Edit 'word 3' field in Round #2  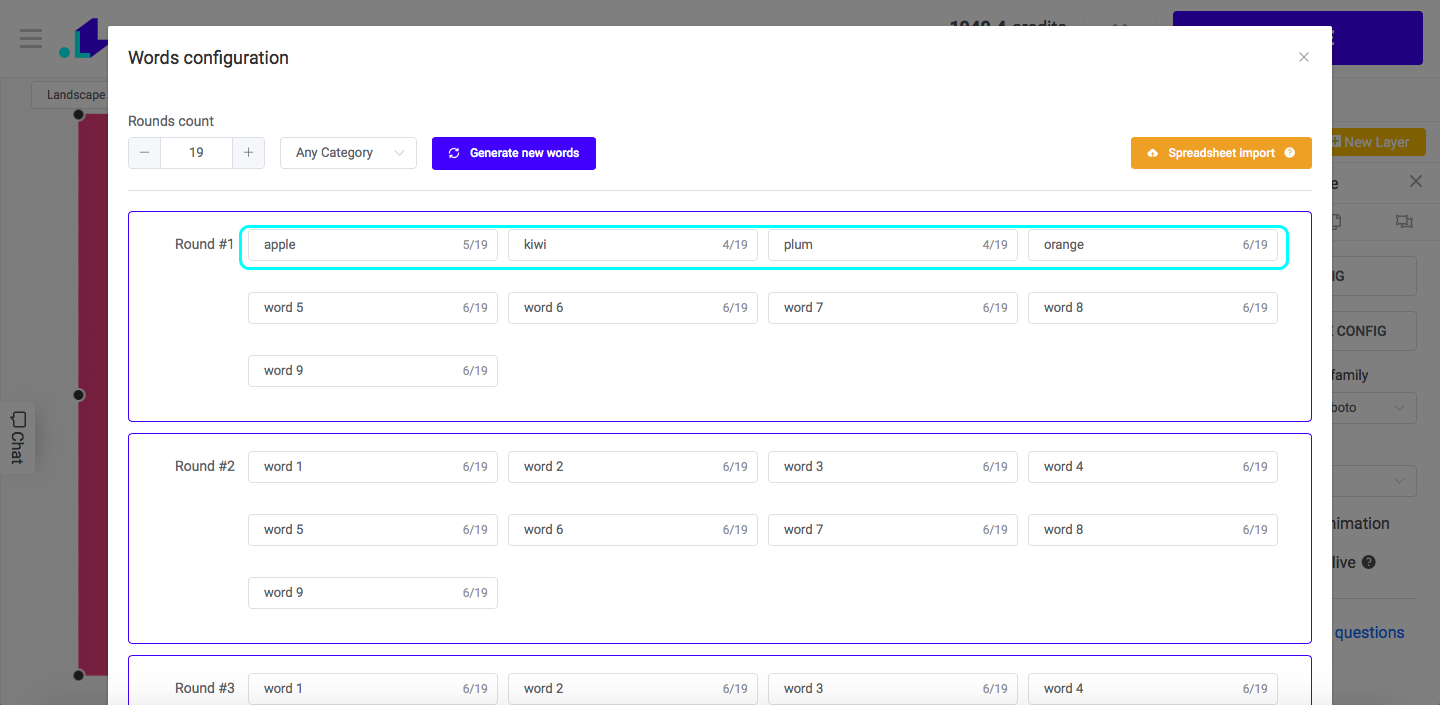893,467
